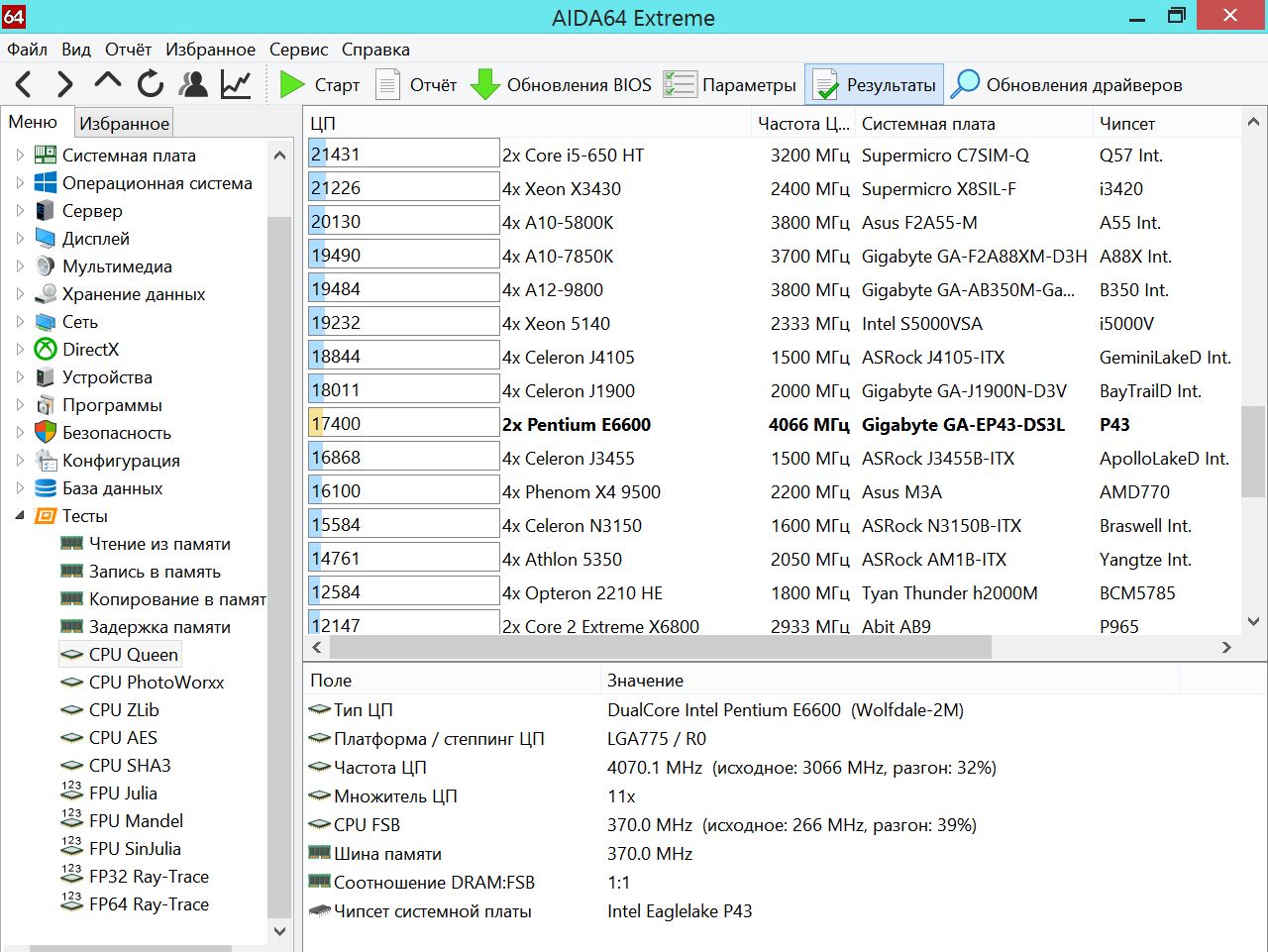Open Параметры checklist icon

[680, 85]
